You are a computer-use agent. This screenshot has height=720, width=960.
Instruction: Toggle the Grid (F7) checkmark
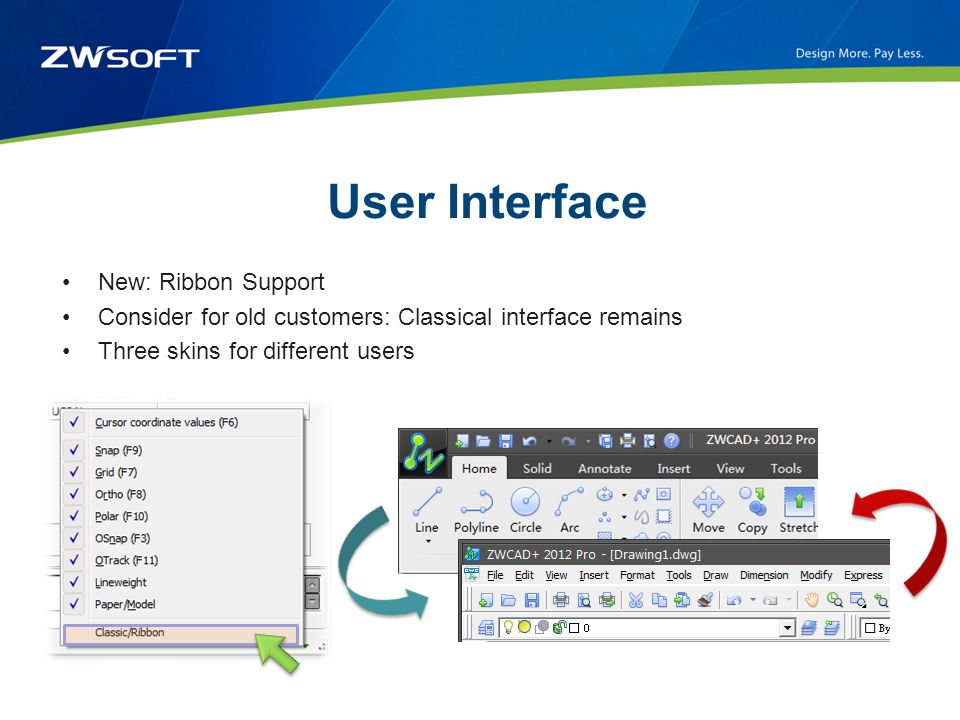pos(75,472)
